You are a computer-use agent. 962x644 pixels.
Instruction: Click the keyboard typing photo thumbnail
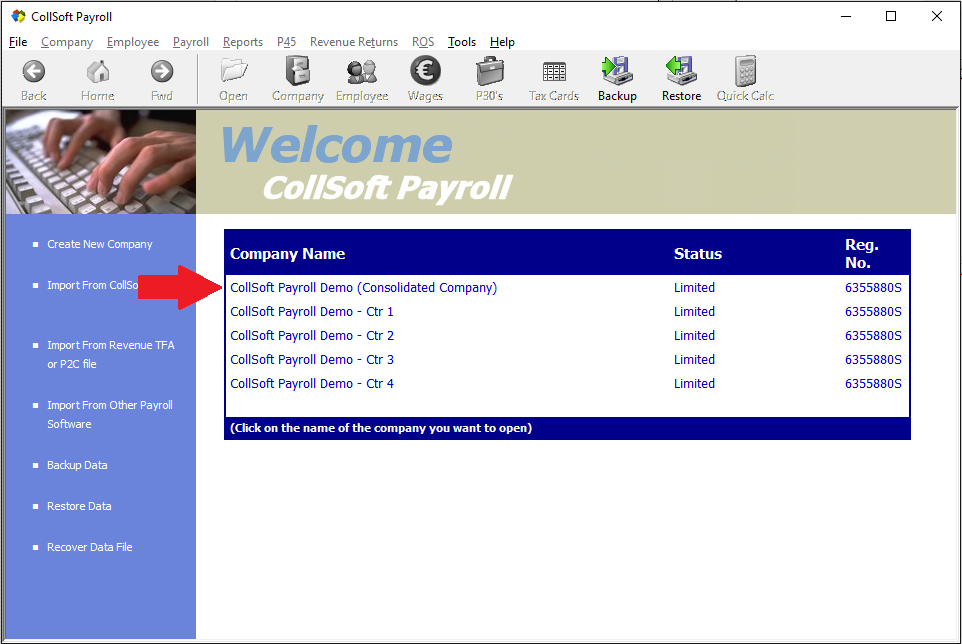click(100, 162)
